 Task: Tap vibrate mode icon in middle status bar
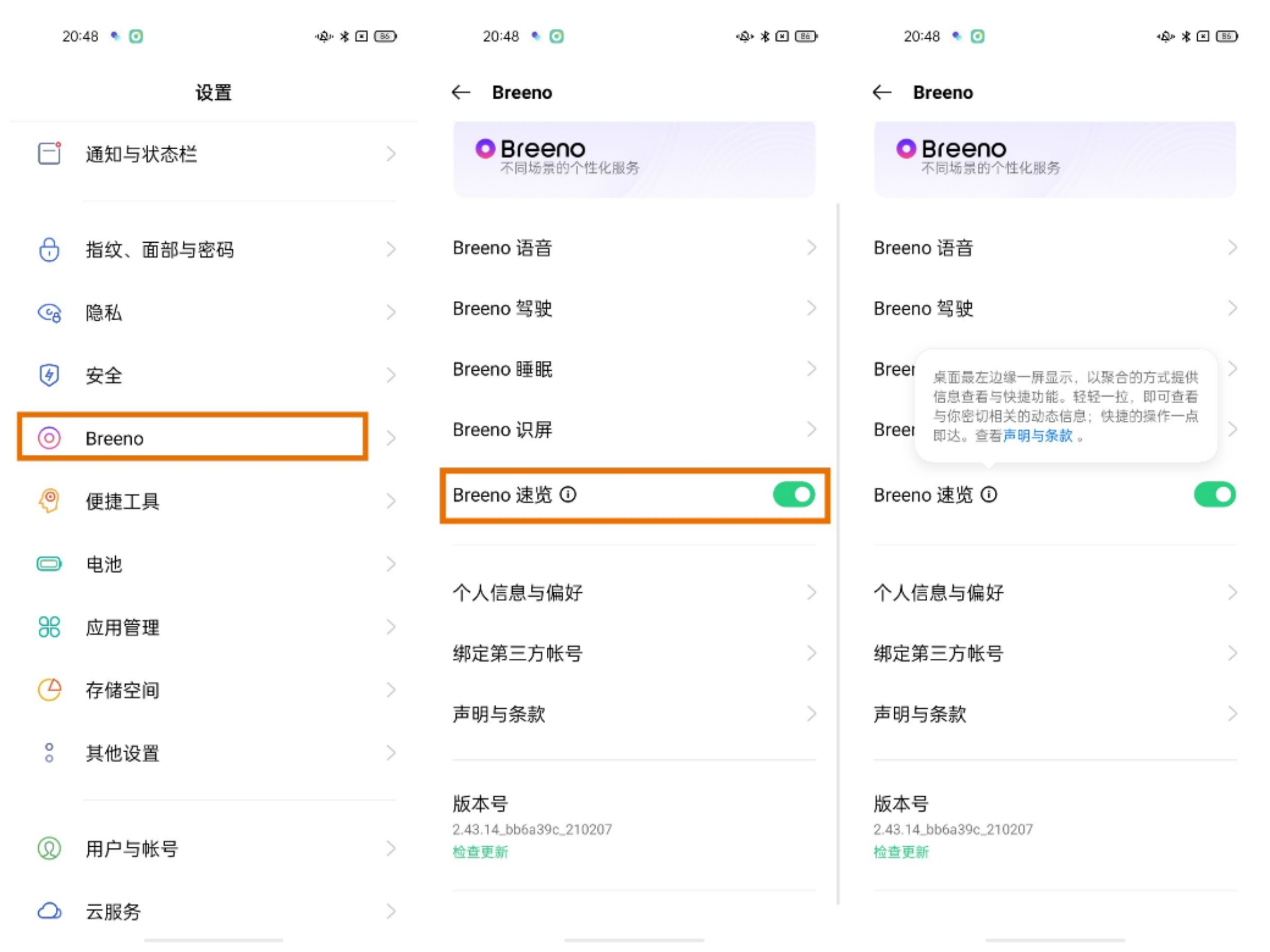point(744,36)
